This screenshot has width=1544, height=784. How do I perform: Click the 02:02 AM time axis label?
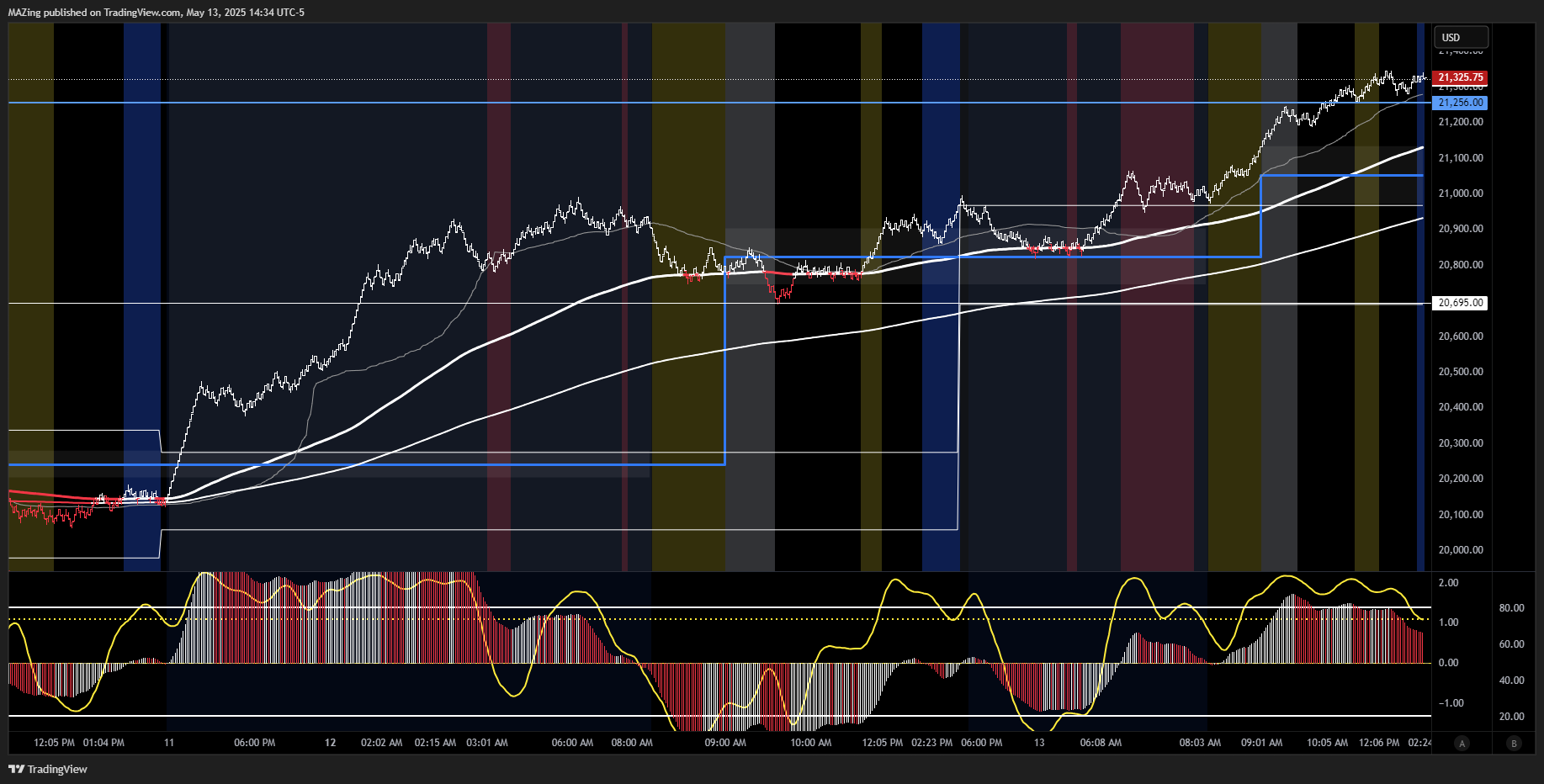381,743
